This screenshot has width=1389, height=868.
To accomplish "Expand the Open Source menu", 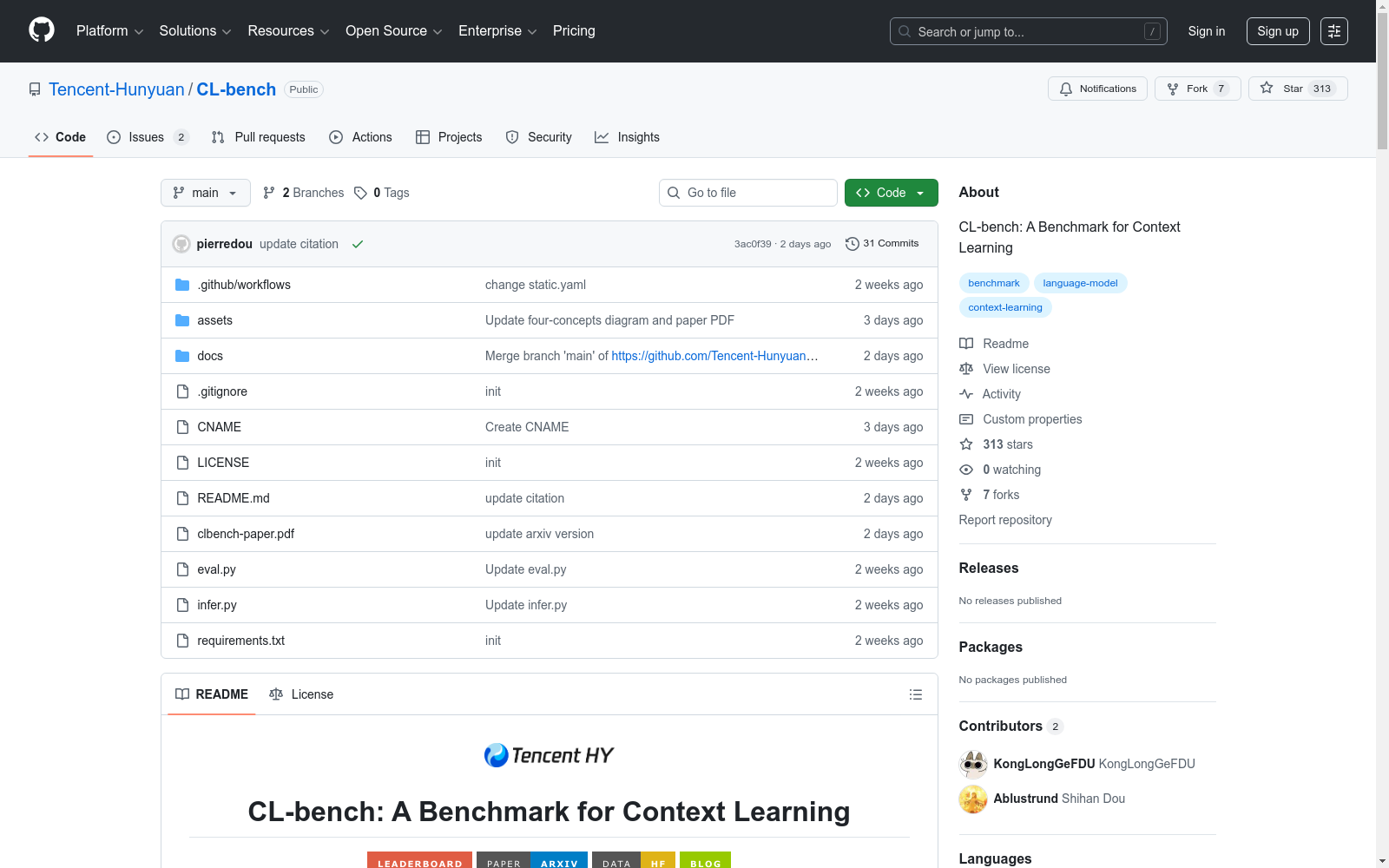I will pyautogui.click(x=394, y=31).
